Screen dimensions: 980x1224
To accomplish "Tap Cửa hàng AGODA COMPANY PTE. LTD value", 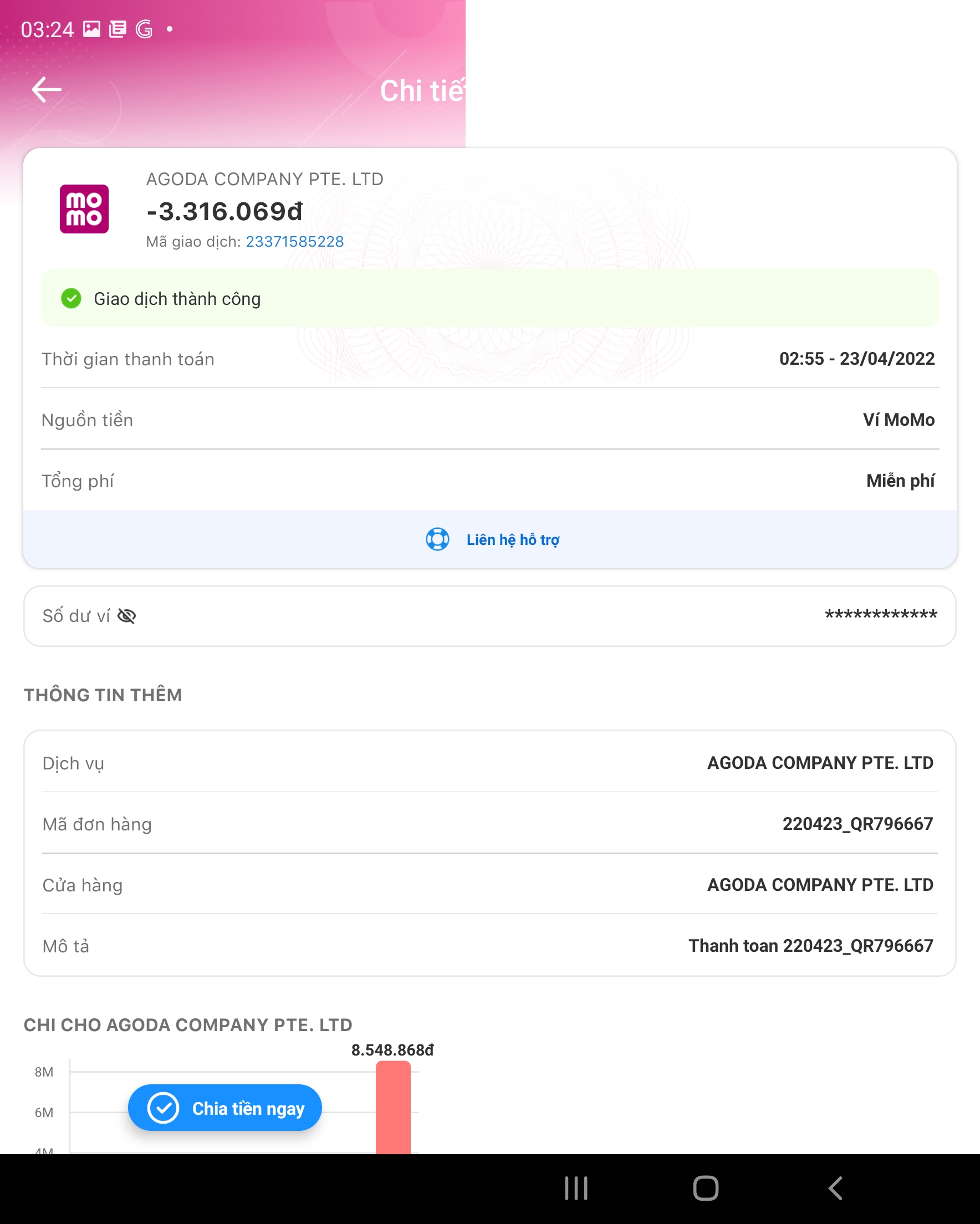I will click(820, 885).
